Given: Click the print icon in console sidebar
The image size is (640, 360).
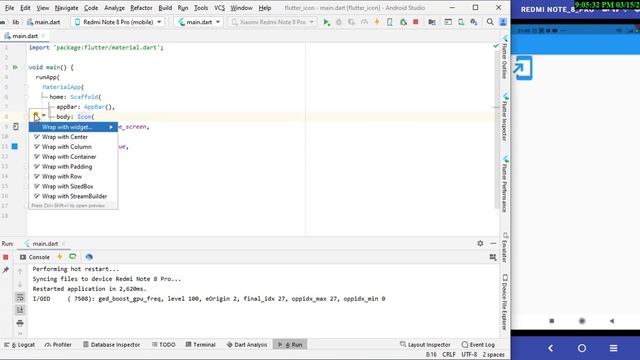Looking at the screenshot, I should click(20, 323).
